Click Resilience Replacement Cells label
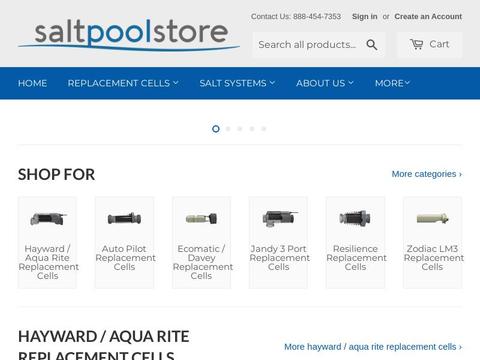Viewport: 480px width, 360px height. (356, 258)
